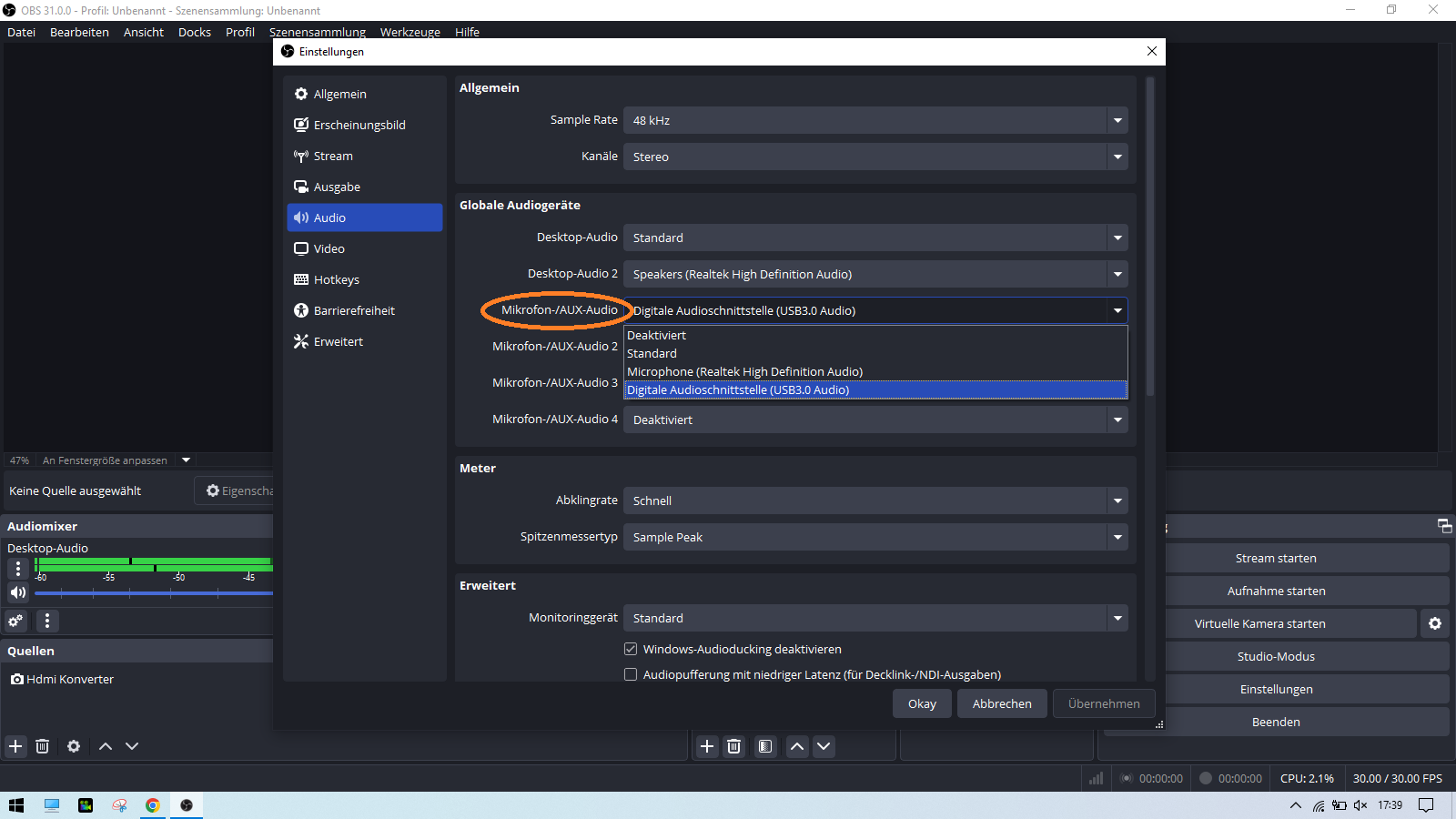The height and width of the screenshot is (819, 1456).
Task: Open the Sample Rate dropdown showing 48 kHz
Action: click(x=875, y=120)
